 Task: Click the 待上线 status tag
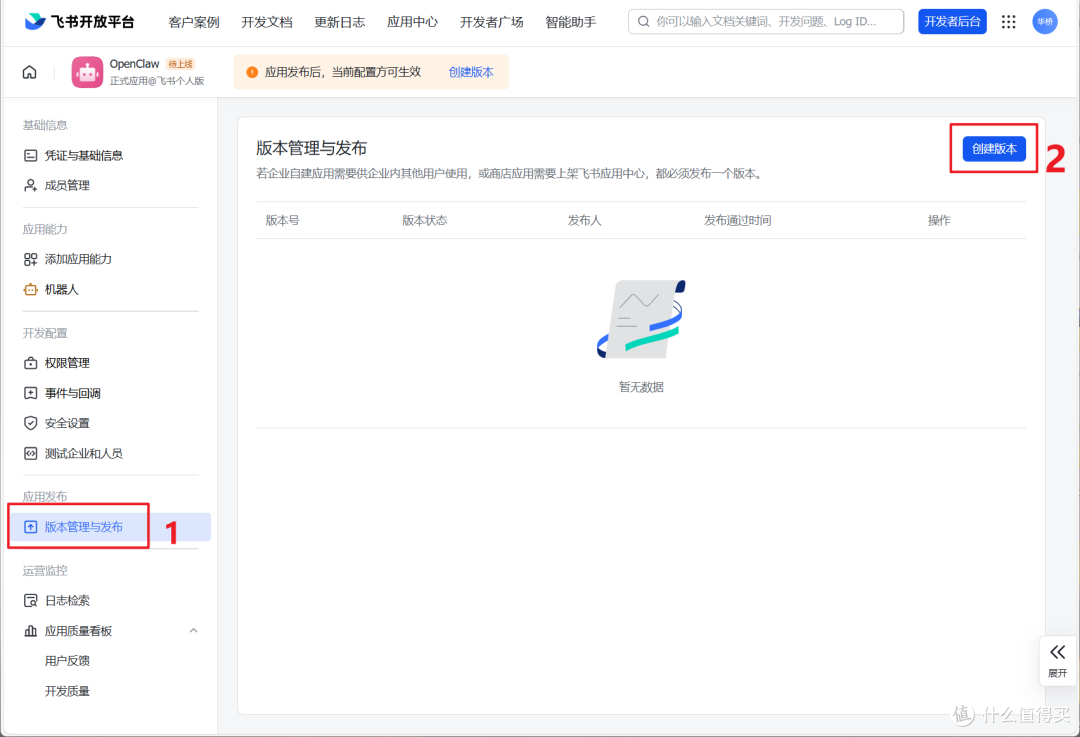[x=180, y=64]
